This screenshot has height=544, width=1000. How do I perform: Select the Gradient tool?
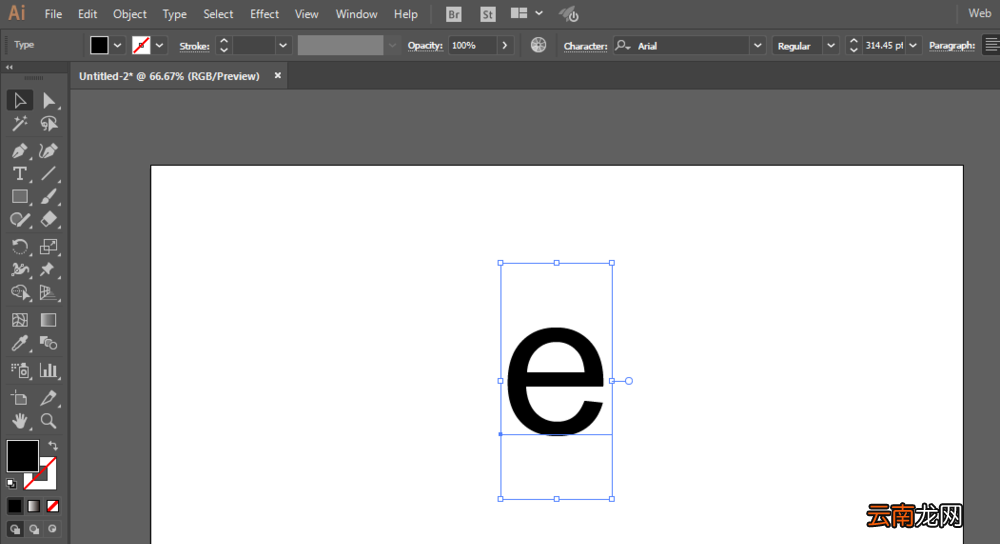click(48, 320)
